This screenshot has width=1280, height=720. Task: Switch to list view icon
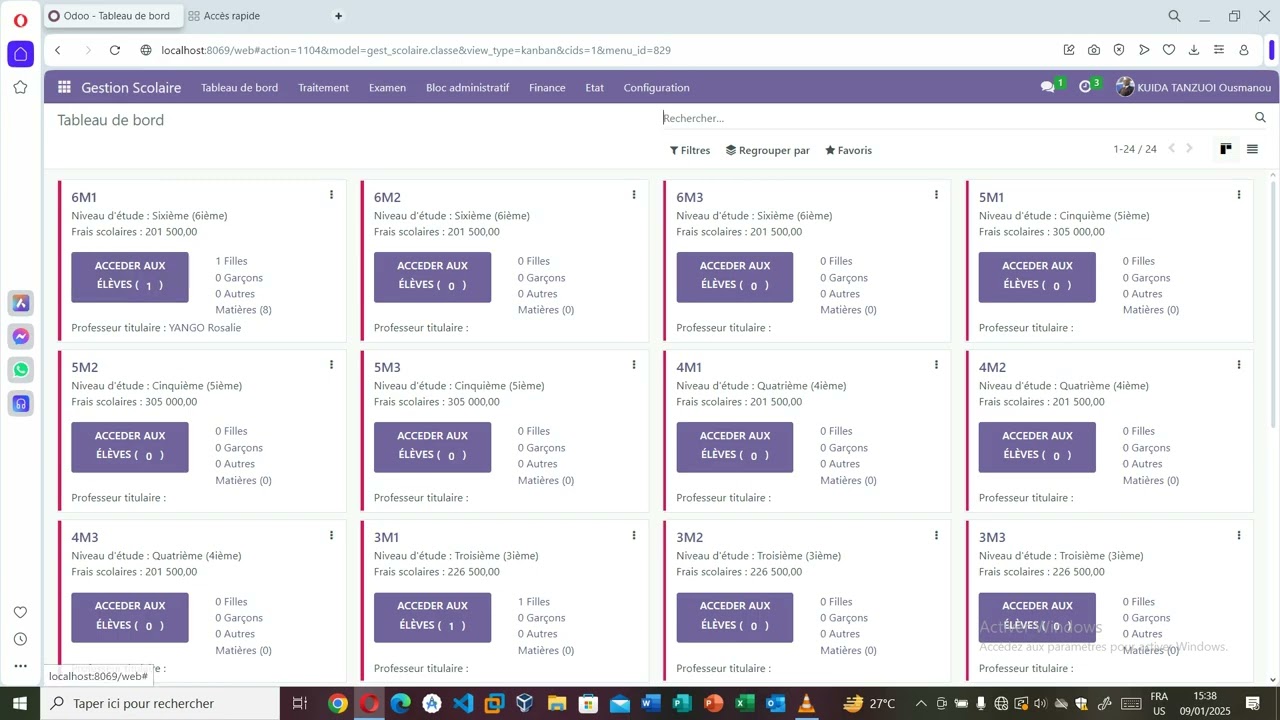[1252, 149]
